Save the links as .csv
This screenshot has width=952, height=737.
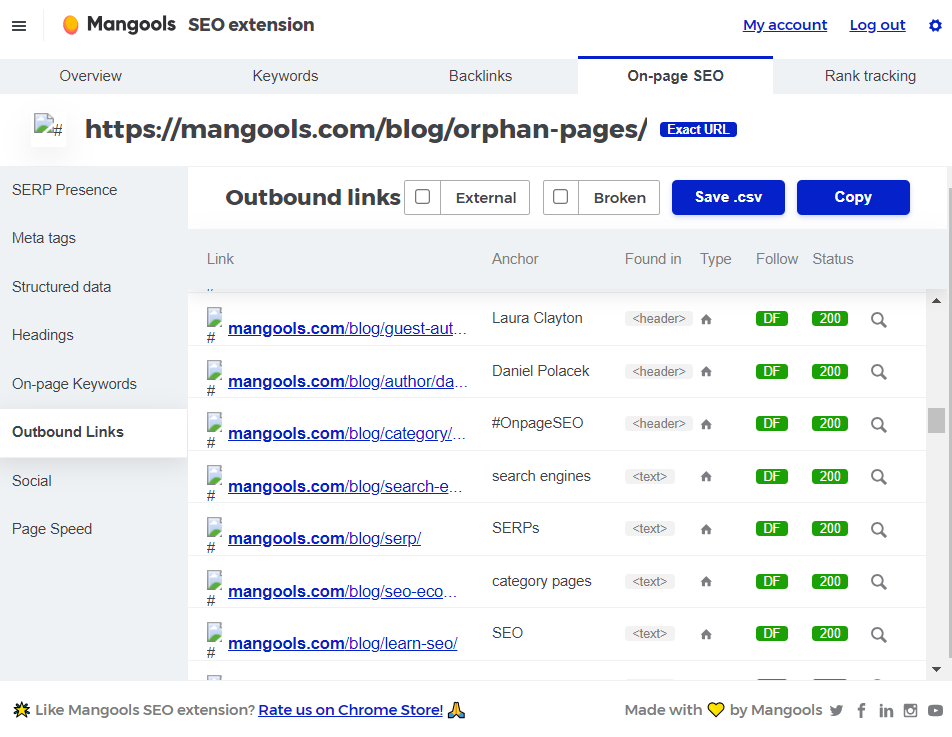point(728,197)
